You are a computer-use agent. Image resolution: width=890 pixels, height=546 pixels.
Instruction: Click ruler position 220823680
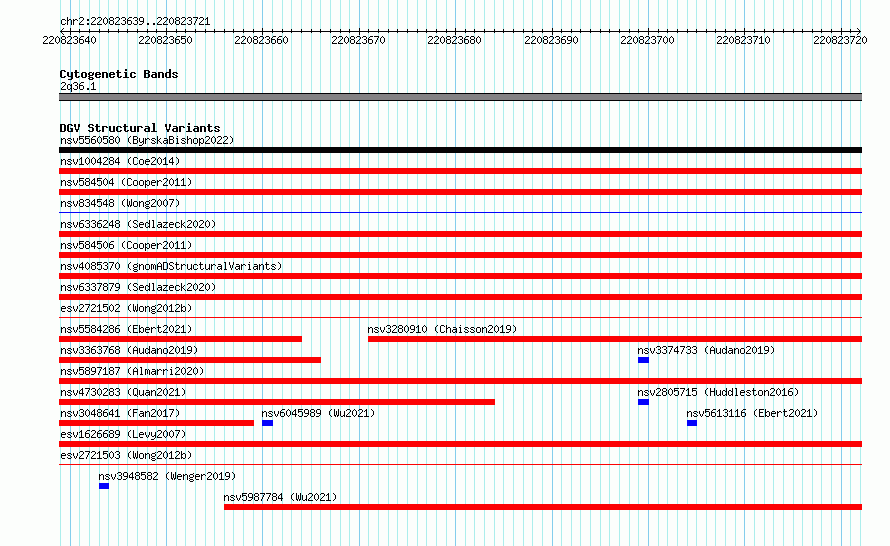click(454, 40)
